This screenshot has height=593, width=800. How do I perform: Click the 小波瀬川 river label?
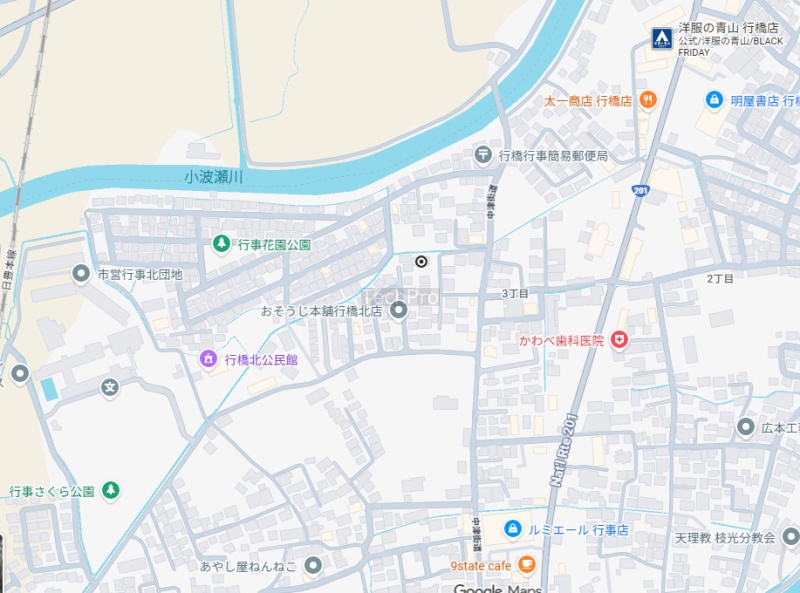(x=214, y=177)
